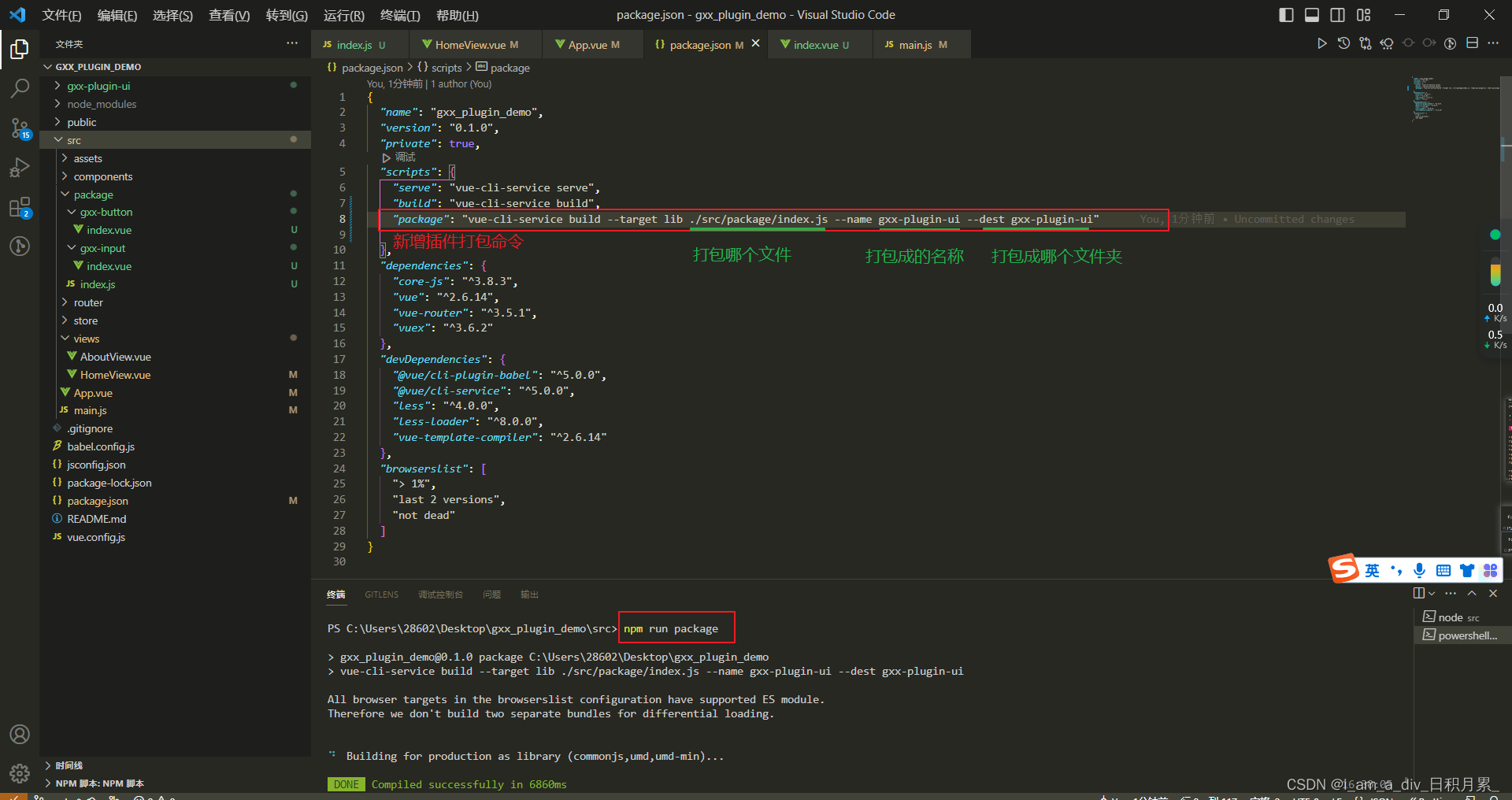
Task: Switch to Problems (问题) panel tab
Action: (491, 594)
